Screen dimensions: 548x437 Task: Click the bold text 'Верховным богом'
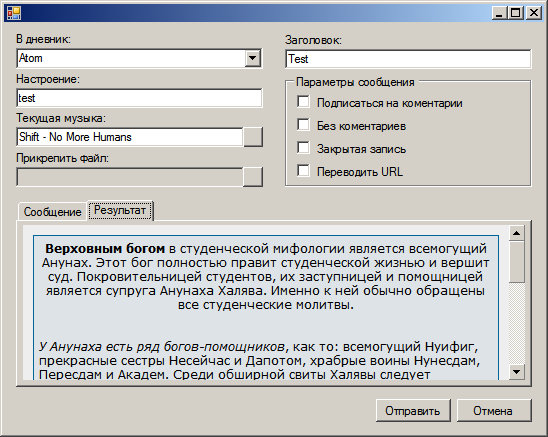pos(105,249)
